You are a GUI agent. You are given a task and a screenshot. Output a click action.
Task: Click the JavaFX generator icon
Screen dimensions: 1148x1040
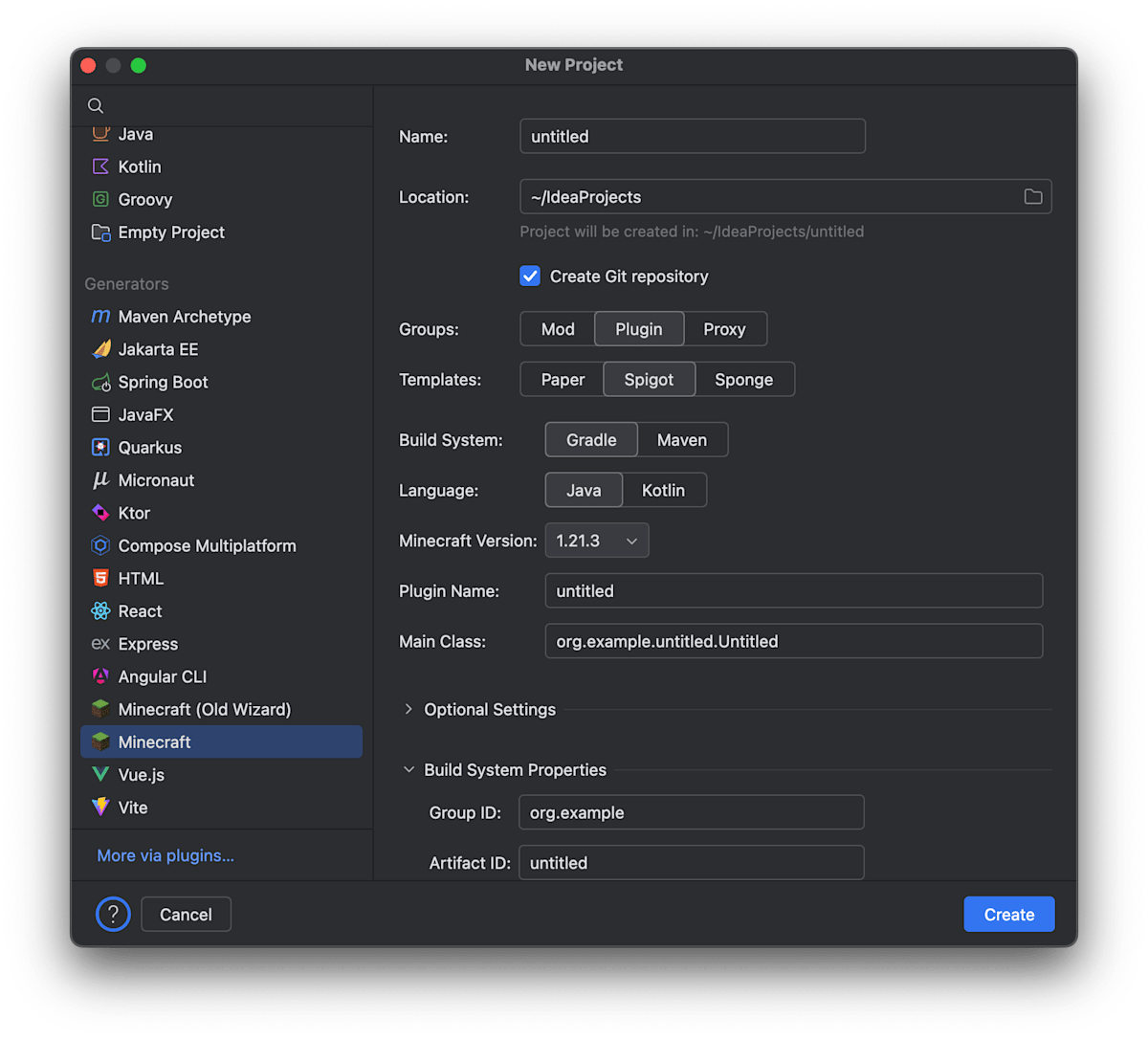(100, 414)
